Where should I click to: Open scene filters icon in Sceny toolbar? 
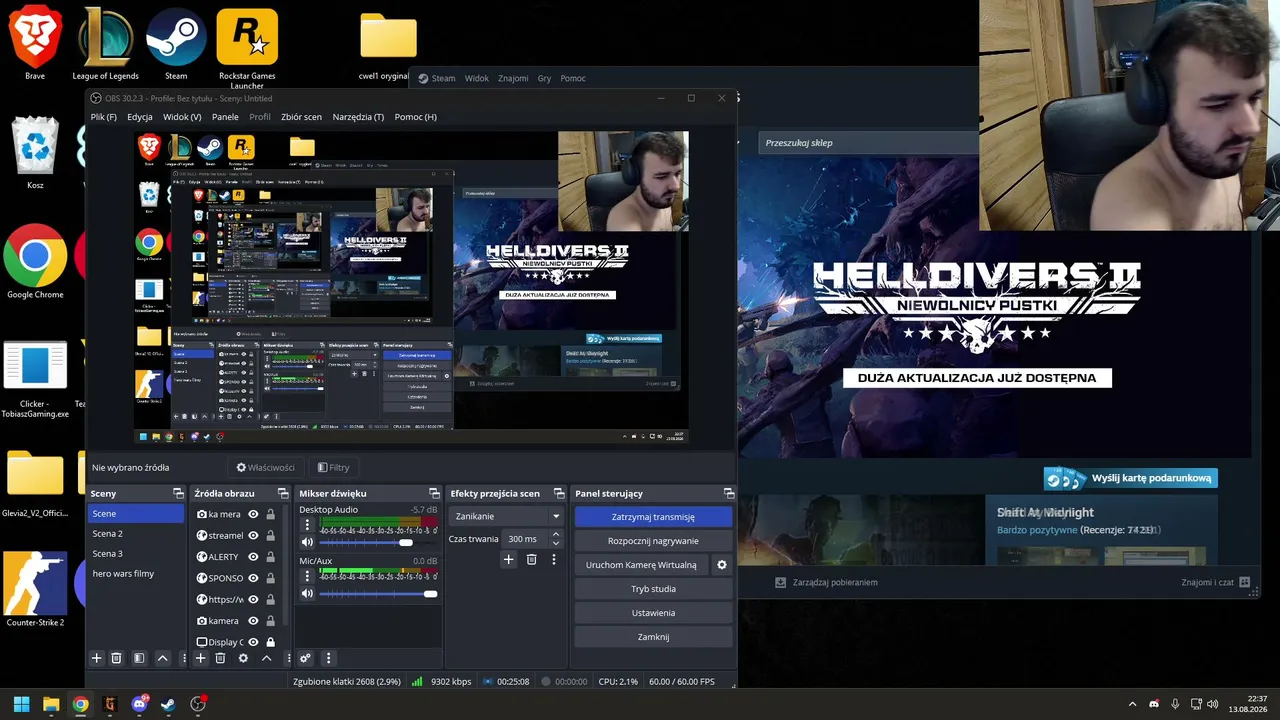(139, 658)
